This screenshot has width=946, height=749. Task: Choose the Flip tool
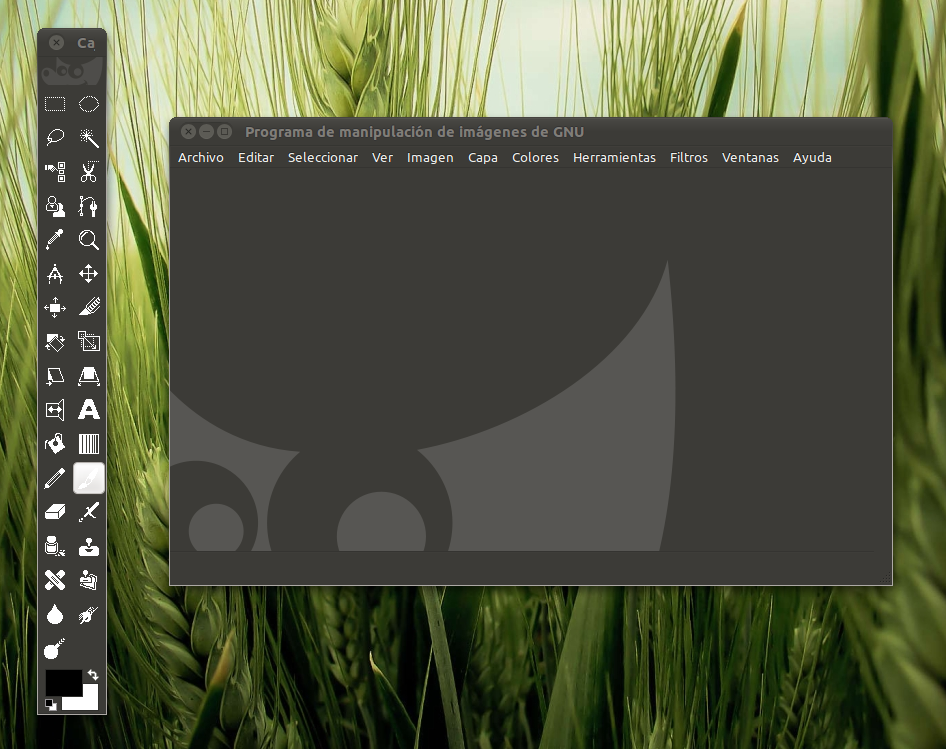pyautogui.click(x=55, y=410)
